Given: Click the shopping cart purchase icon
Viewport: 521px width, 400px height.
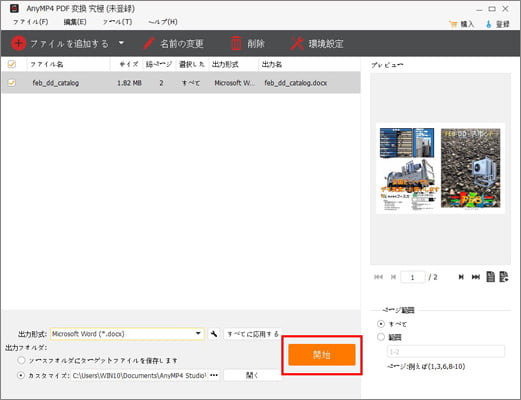Looking at the screenshot, I should coord(453,24).
